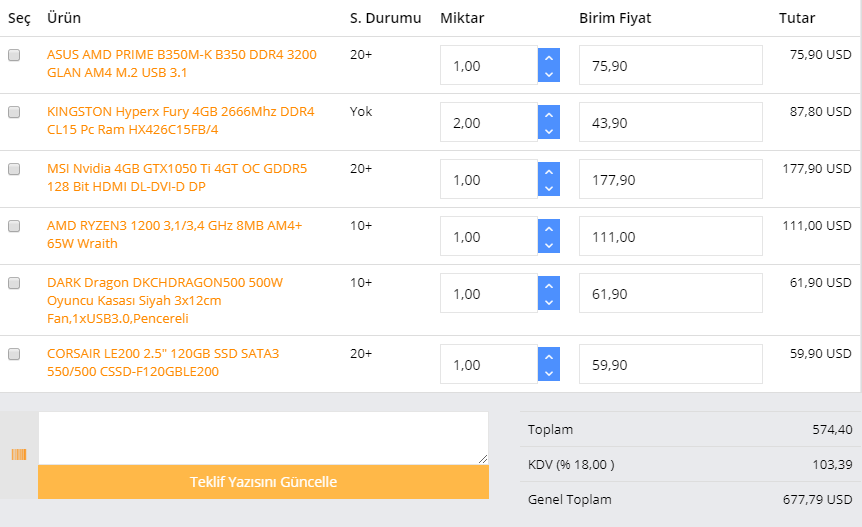Toggle checkbox for AMD RYZEN3 1200 row
The width and height of the screenshot is (862, 527).
tap(14, 227)
